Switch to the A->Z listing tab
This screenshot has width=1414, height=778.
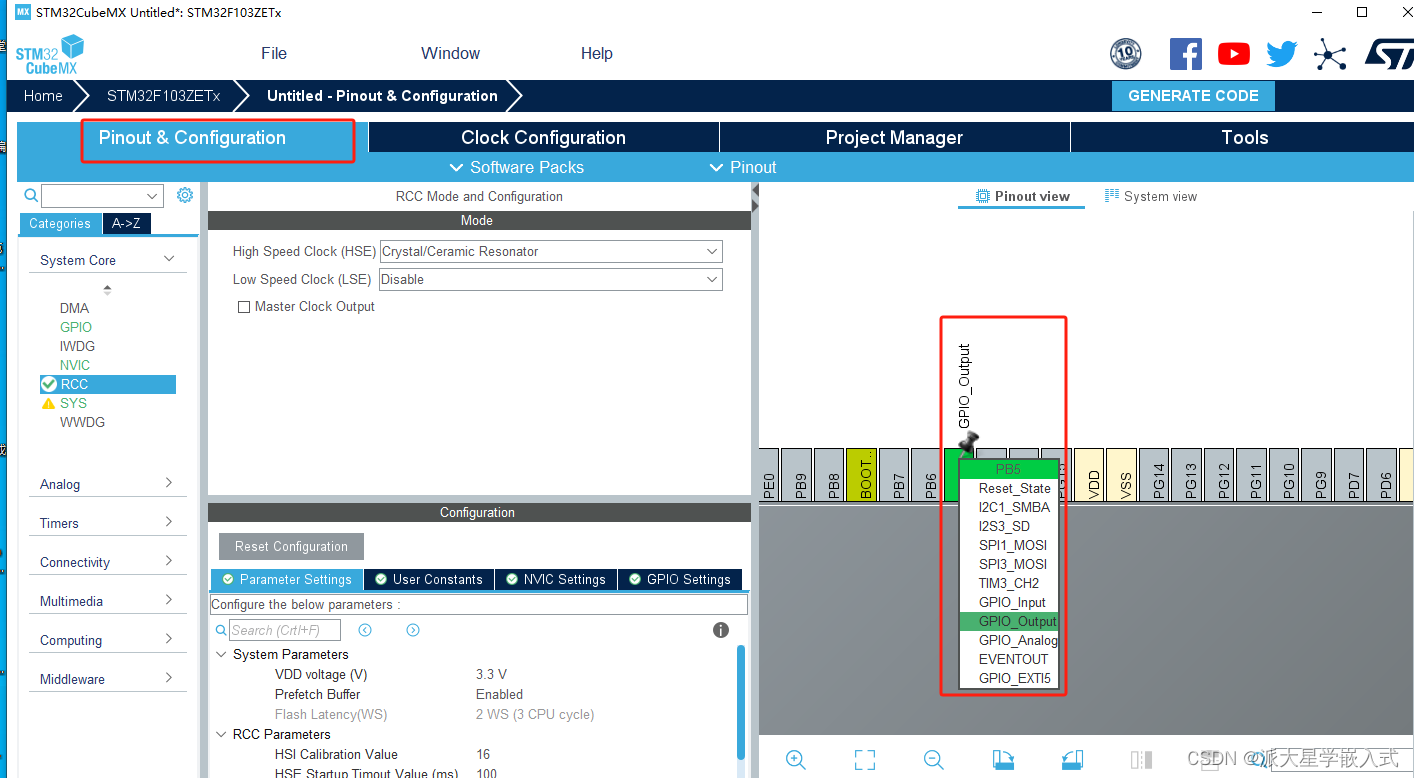[126, 224]
